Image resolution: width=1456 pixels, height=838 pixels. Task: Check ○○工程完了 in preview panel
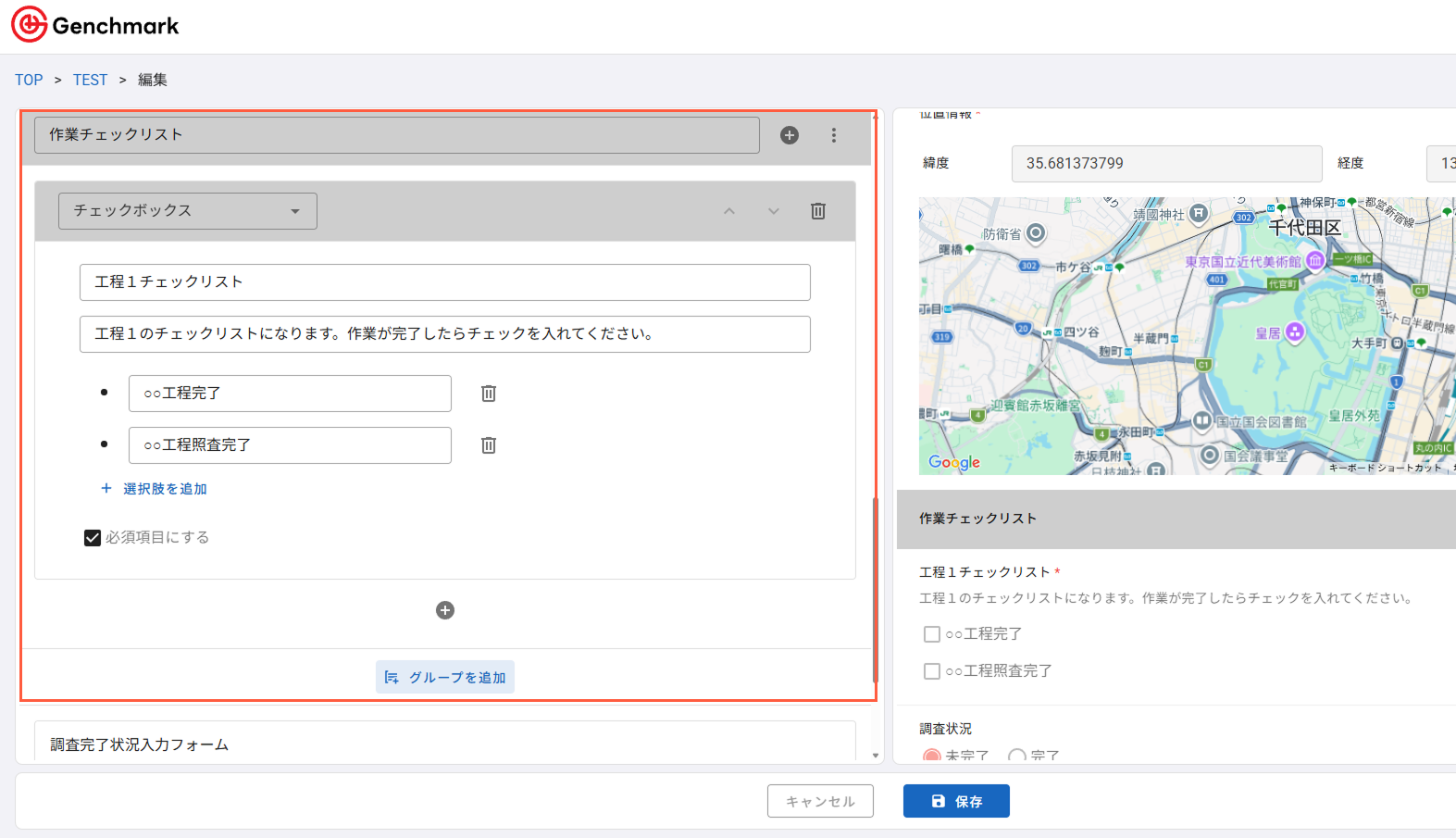pyautogui.click(x=932, y=634)
